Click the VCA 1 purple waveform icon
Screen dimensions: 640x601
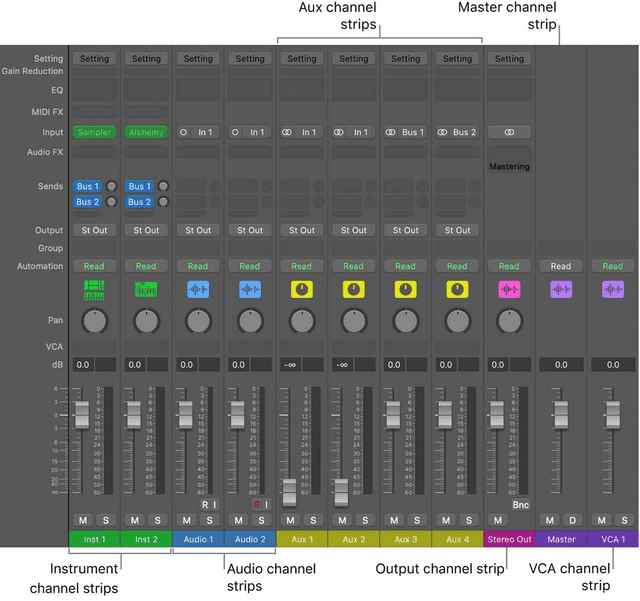point(613,289)
